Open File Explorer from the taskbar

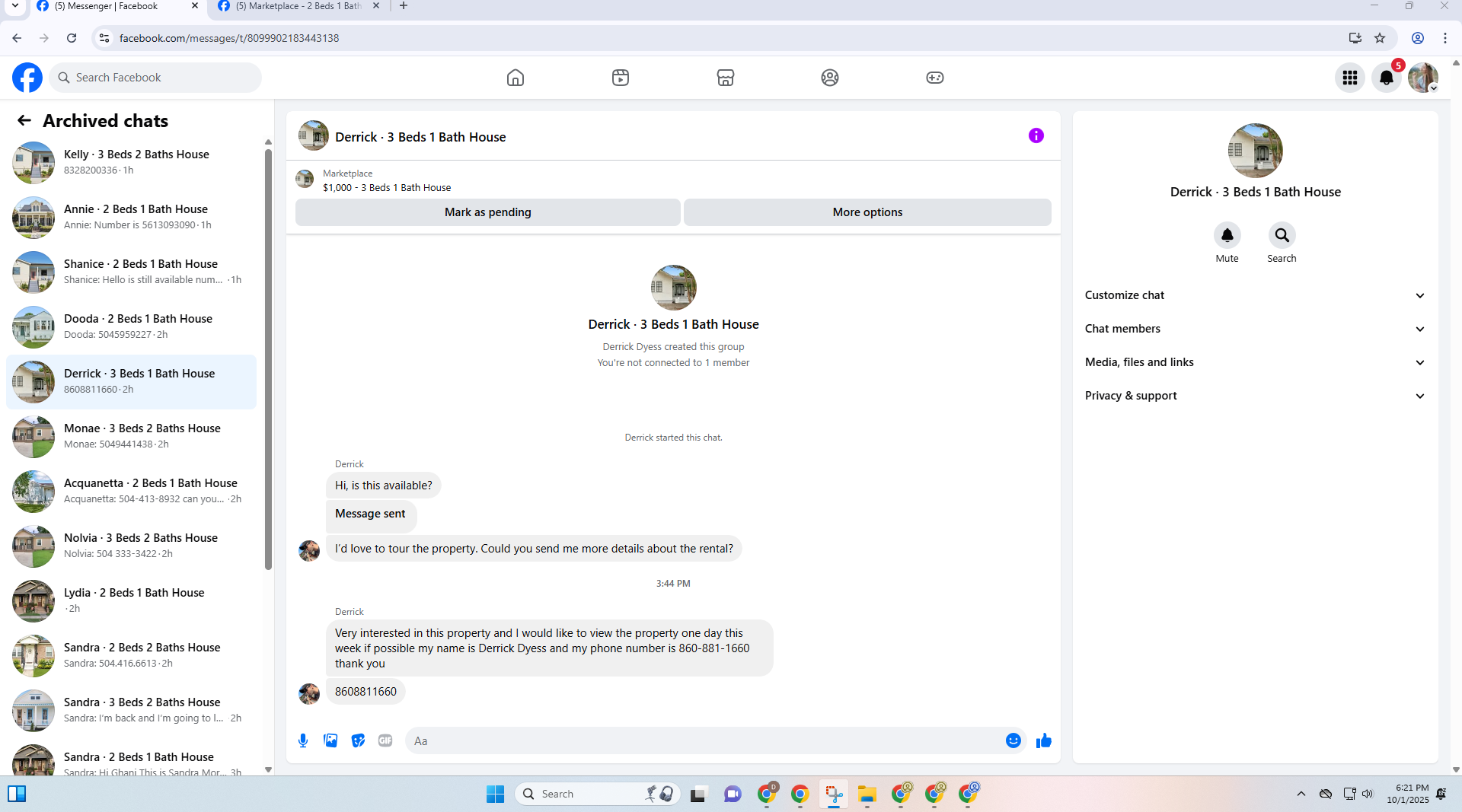(x=867, y=794)
